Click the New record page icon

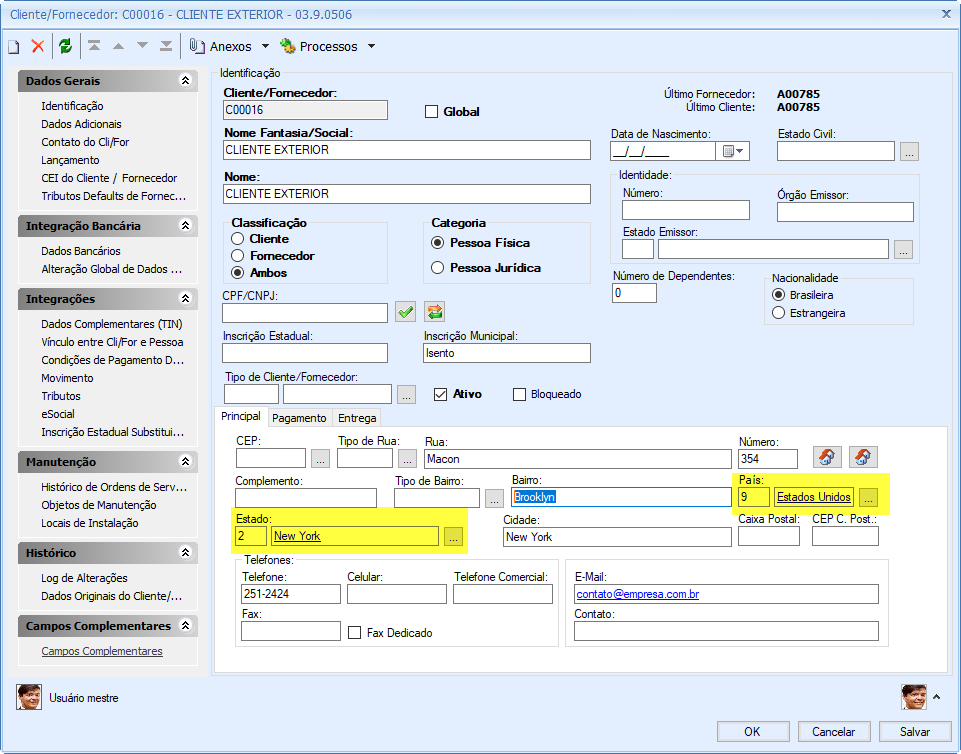[x=13, y=47]
